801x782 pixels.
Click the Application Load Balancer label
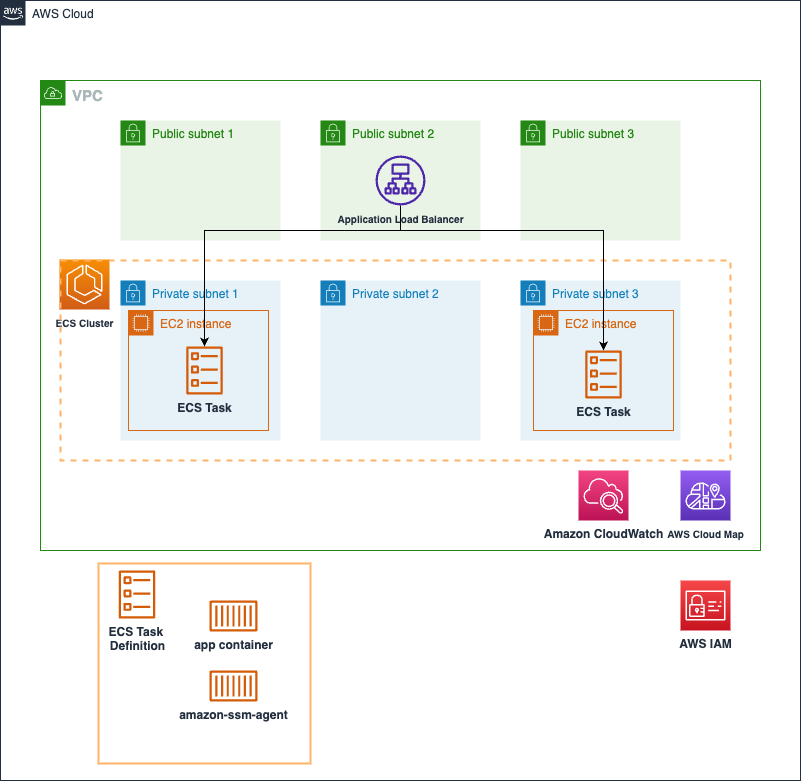(x=400, y=220)
